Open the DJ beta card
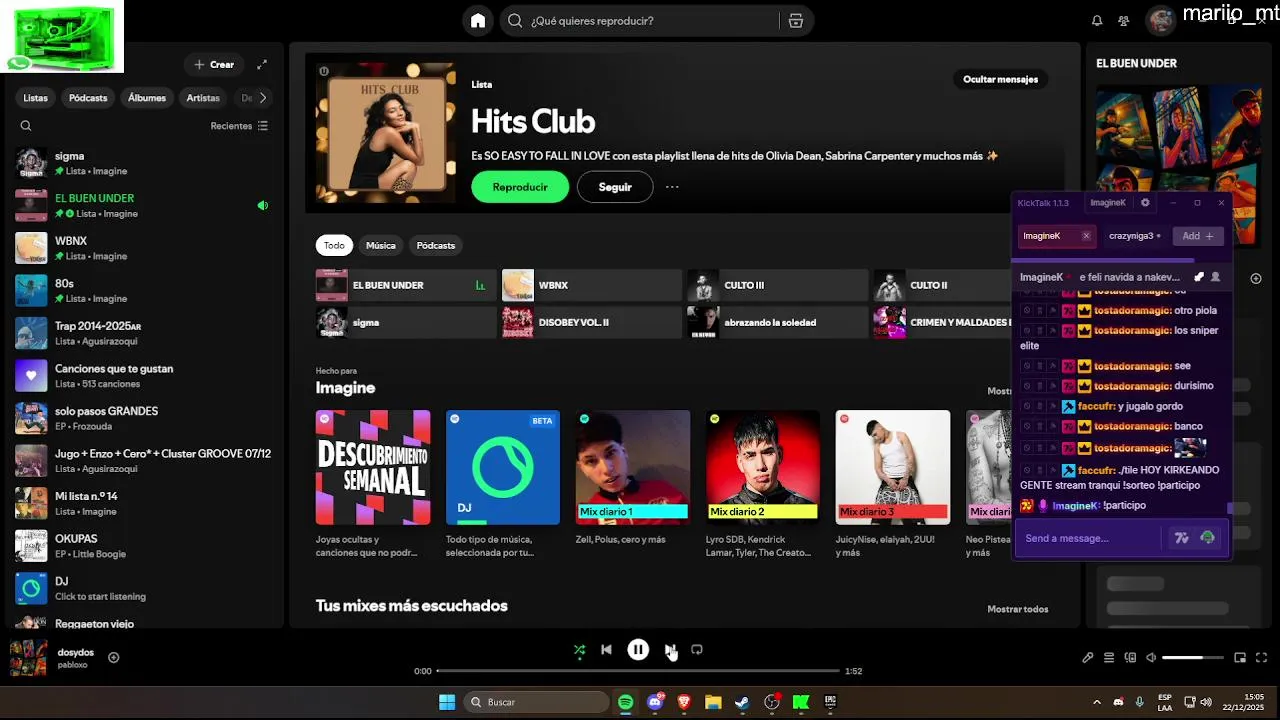 pos(503,484)
